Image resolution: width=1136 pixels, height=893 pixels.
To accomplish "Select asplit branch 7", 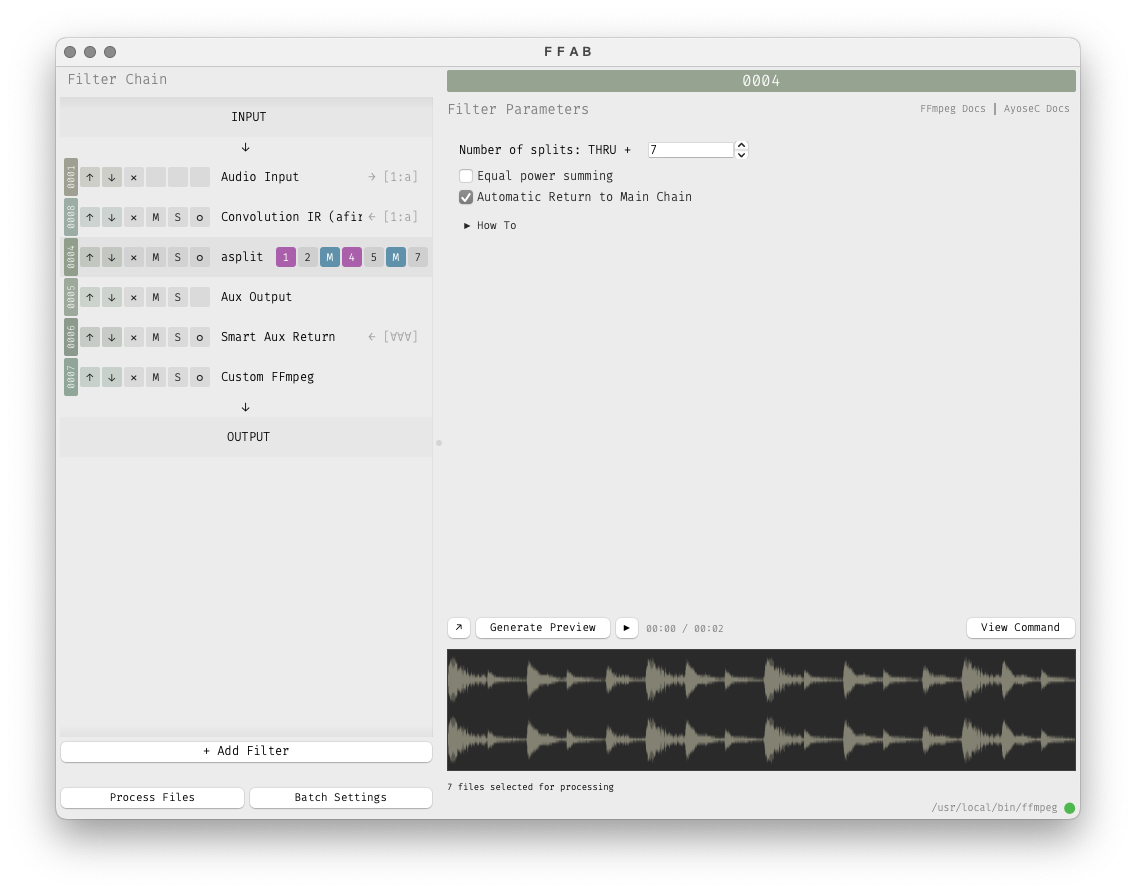I will (x=418, y=257).
